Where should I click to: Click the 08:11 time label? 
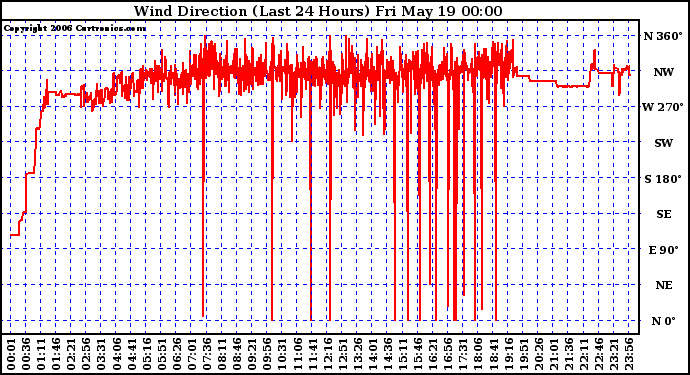(222, 354)
